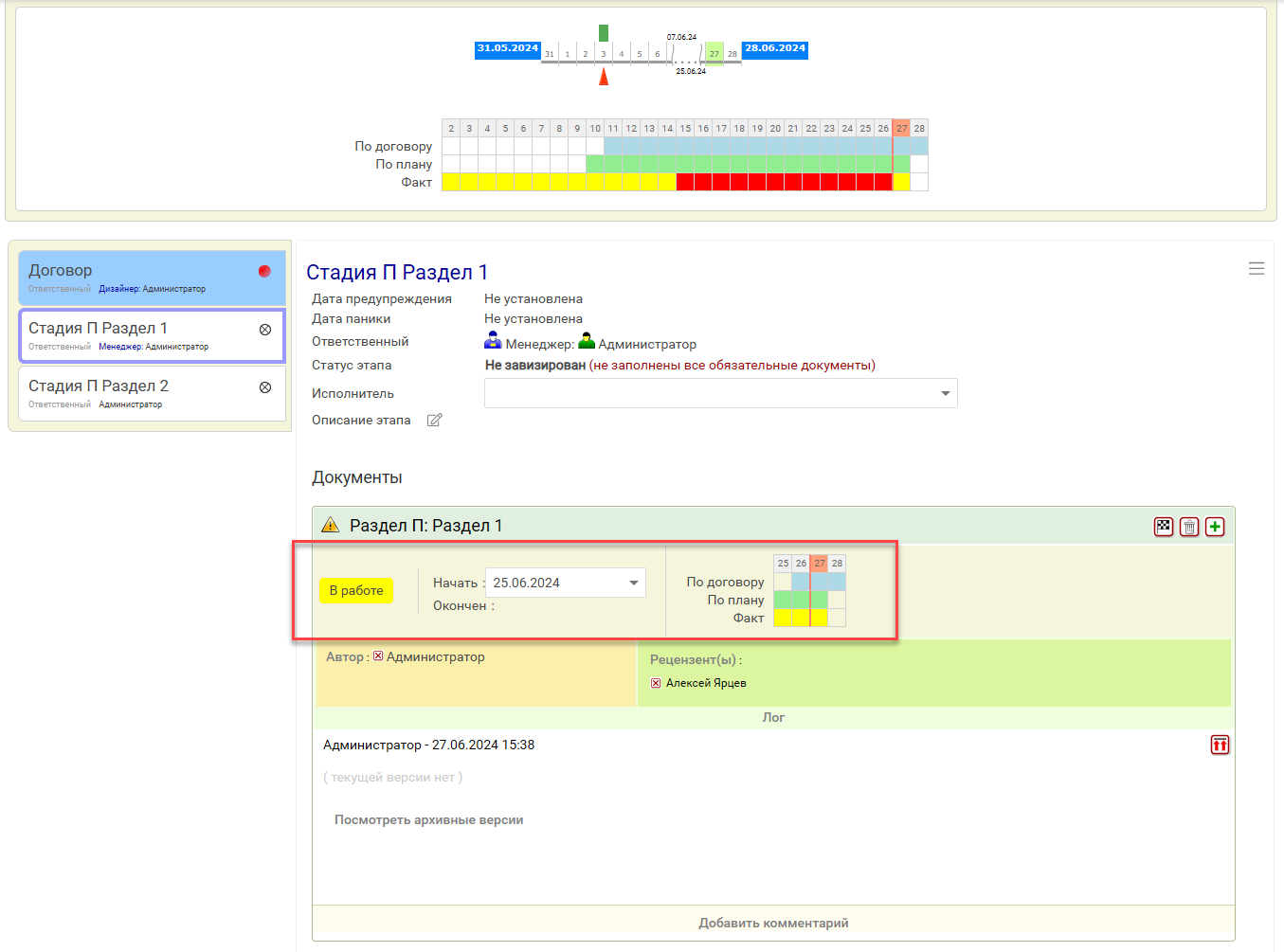Click Посмотреть архивные версии link
Viewport: 1284px width, 952px height.
click(x=428, y=820)
